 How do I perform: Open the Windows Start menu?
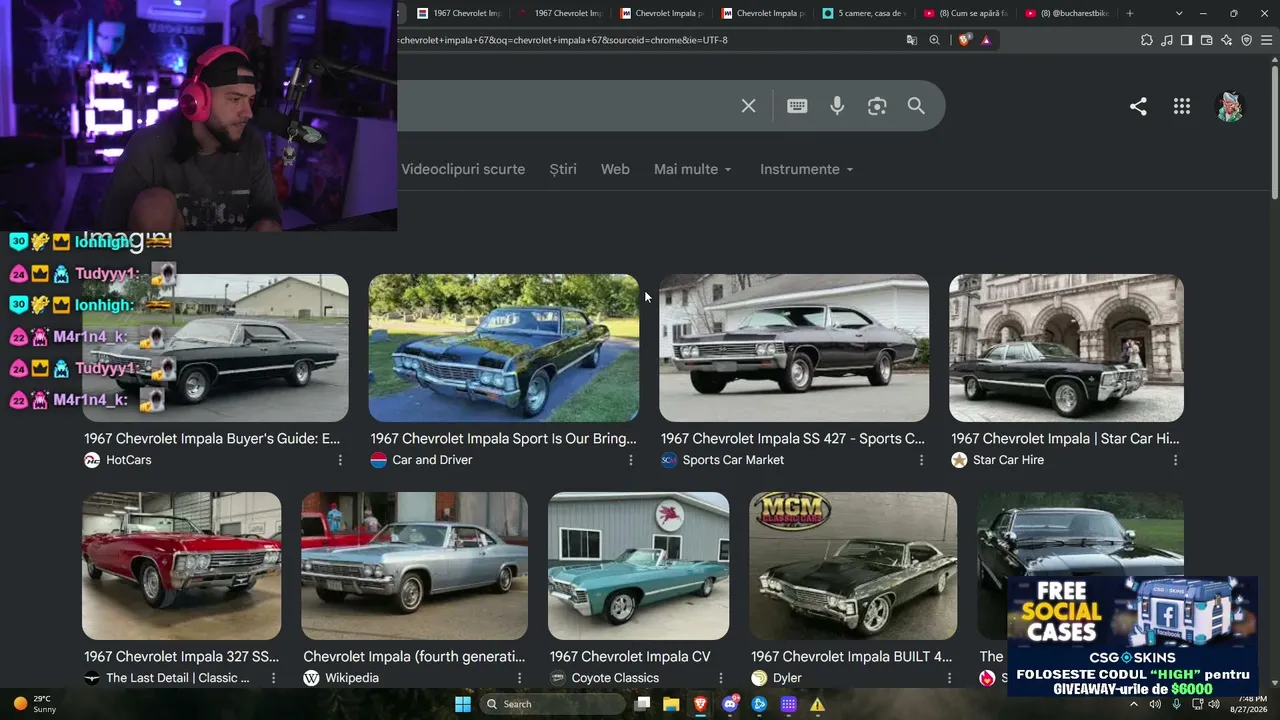(463, 704)
